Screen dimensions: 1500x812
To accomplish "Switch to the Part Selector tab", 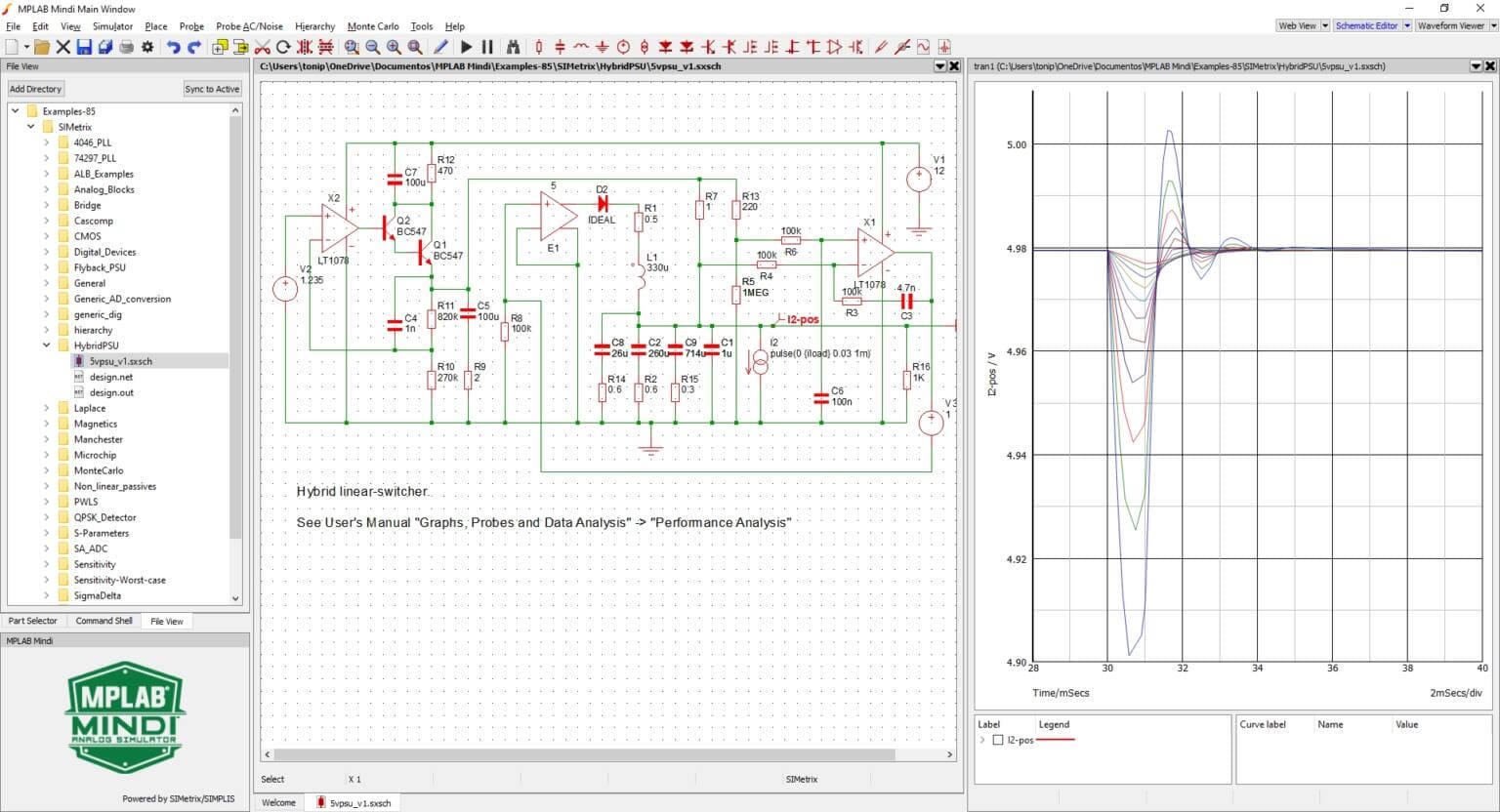I will tap(33, 621).
